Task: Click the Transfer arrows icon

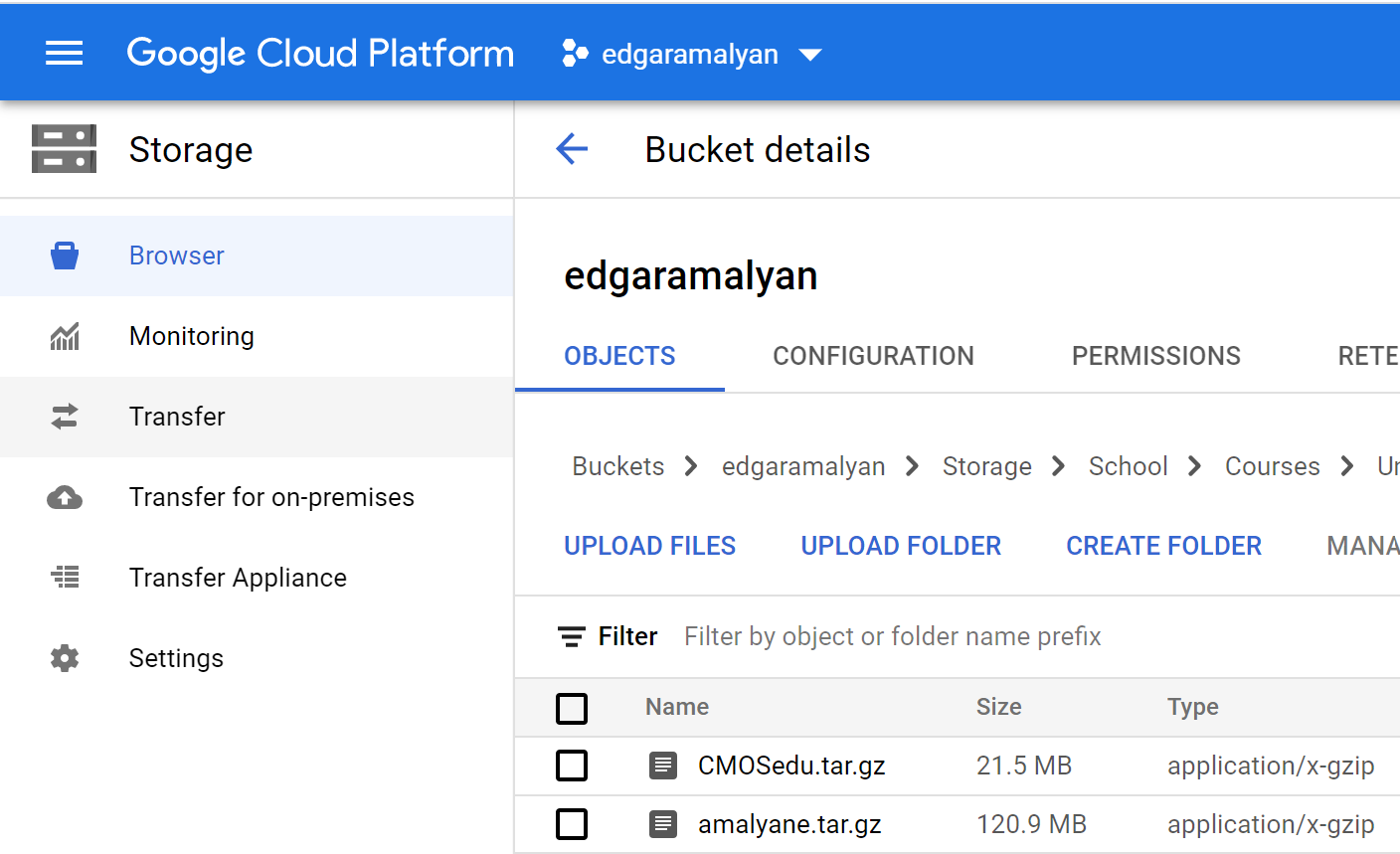Action: click(x=65, y=417)
